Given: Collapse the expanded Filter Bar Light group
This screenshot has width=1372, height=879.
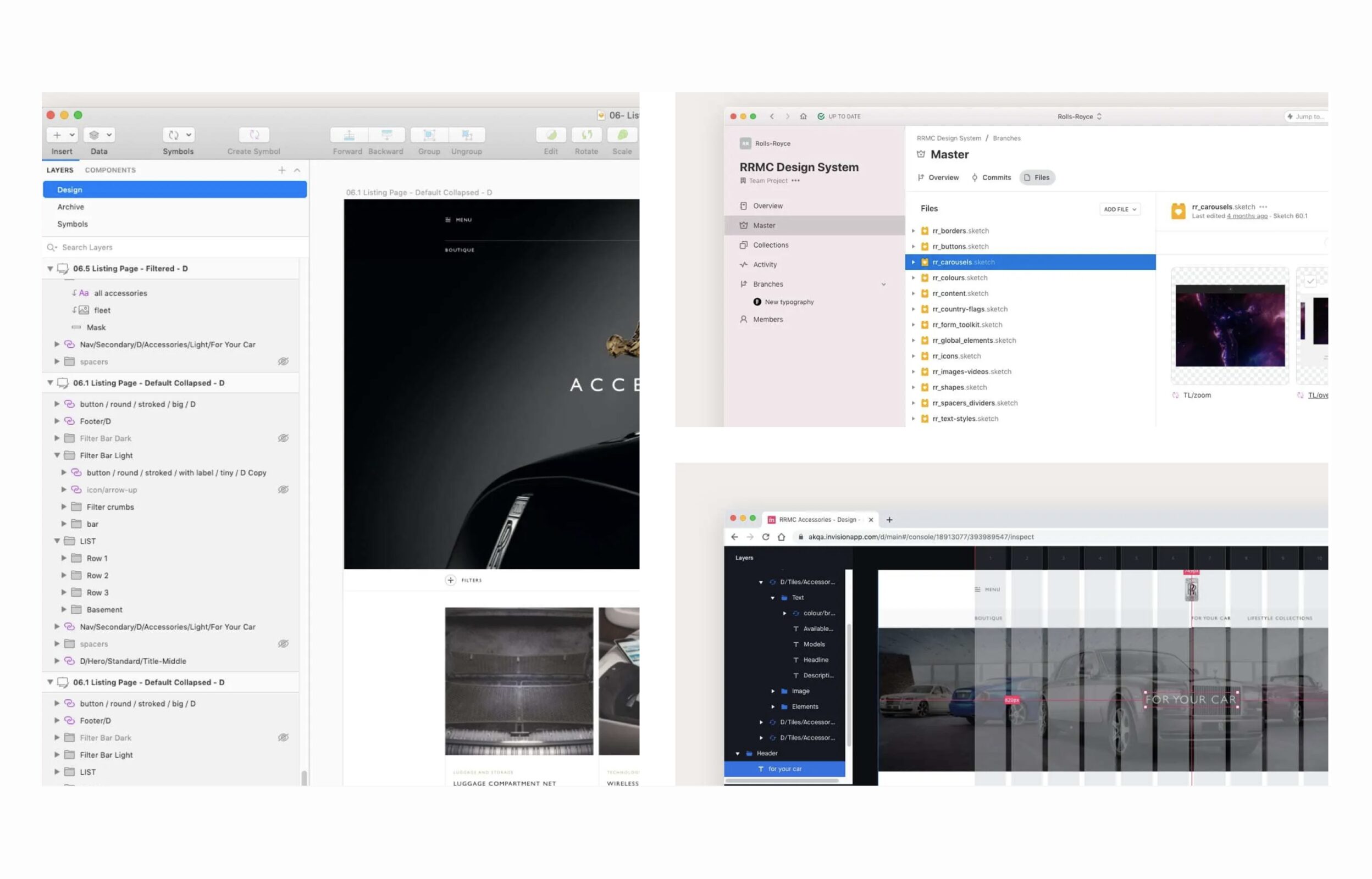Looking at the screenshot, I should pyautogui.click(x=57, y=455).
